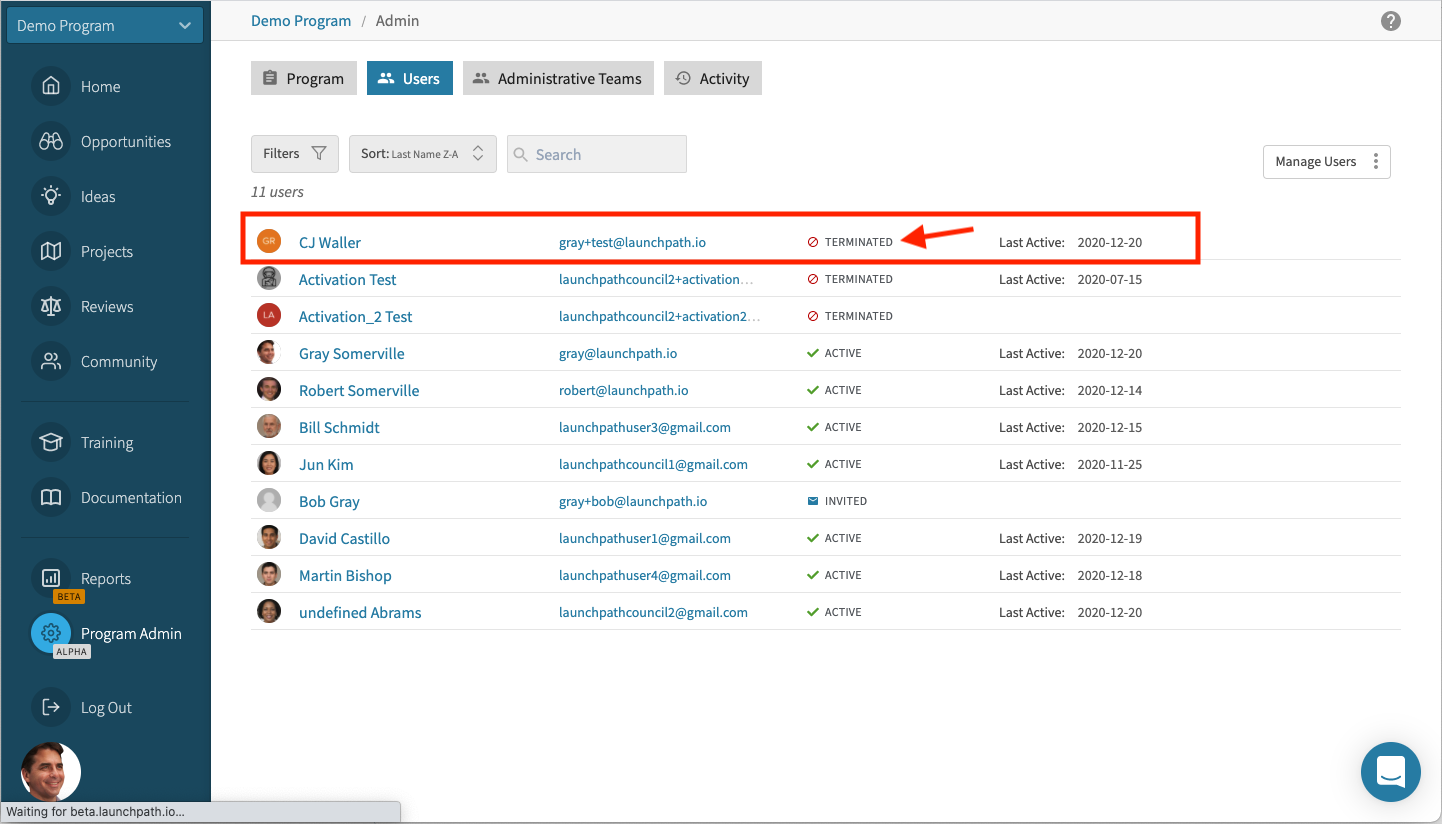Click the Reports chart icon
Image resolution: width=1442 pixels, height=824 pixels.
[51, 578]
